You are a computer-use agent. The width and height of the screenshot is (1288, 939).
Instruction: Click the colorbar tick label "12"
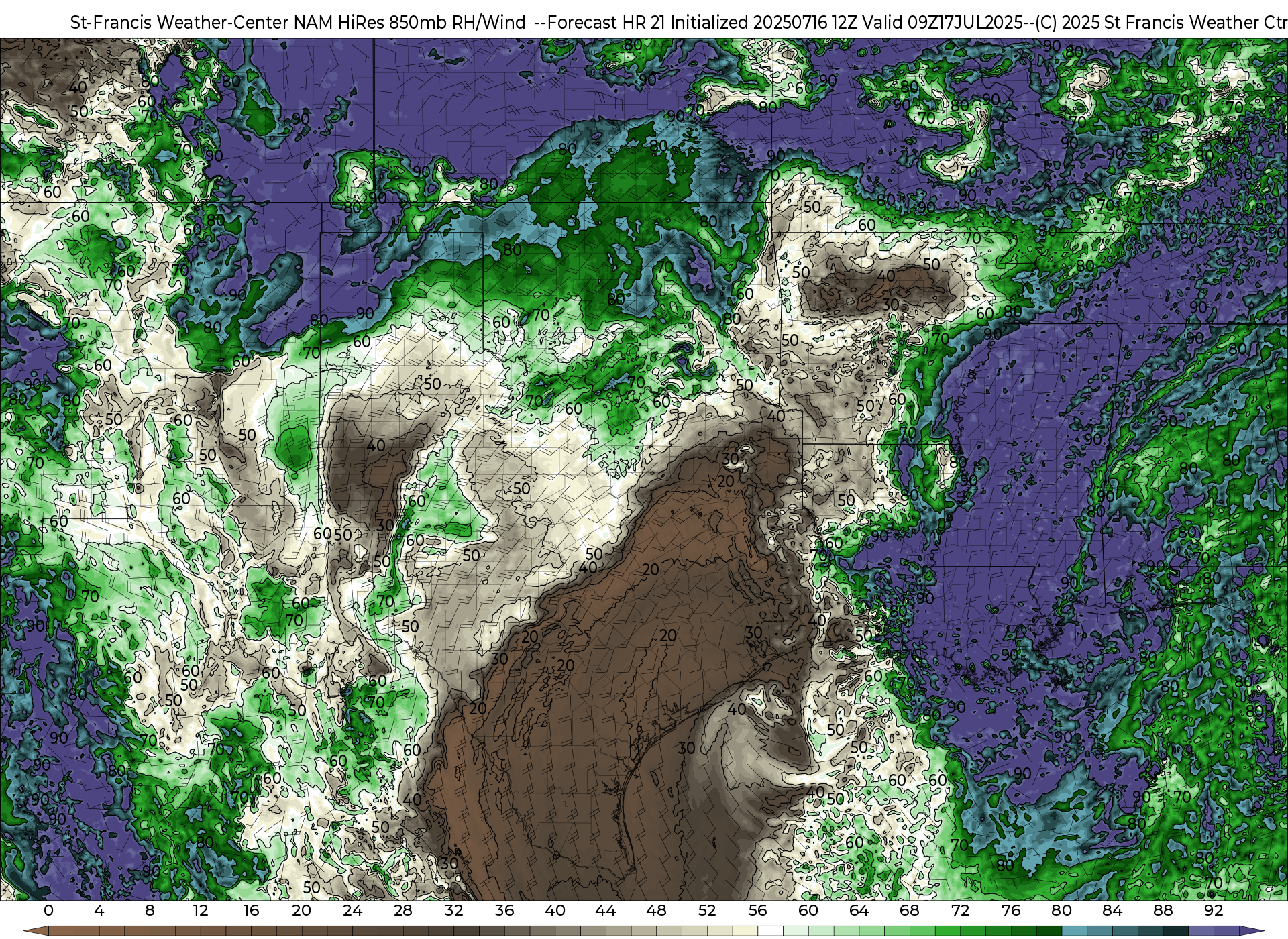200,911
